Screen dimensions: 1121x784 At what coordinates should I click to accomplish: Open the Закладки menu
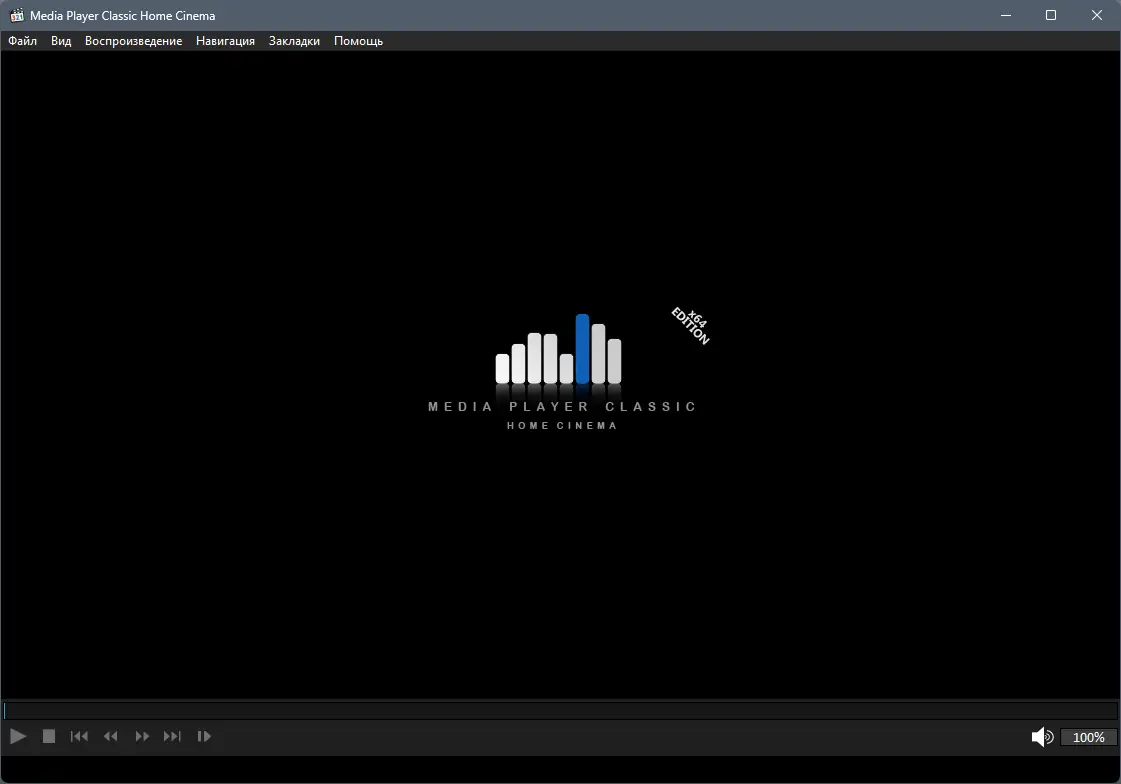tap(293, 41)
